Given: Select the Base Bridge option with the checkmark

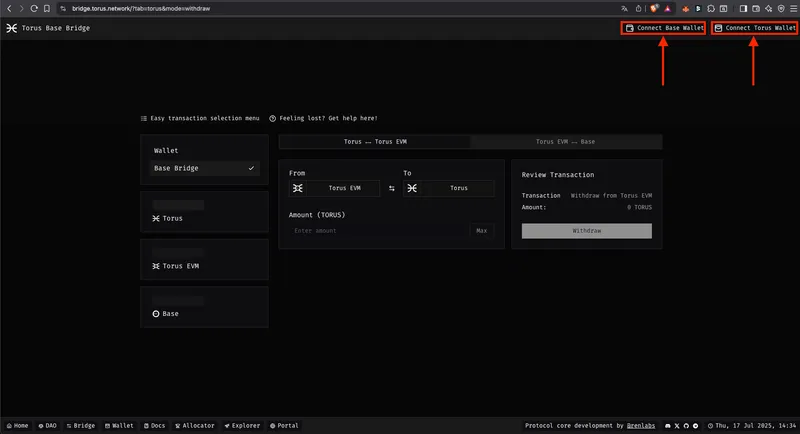Looking at the screenshot, I should pos(205,169).
